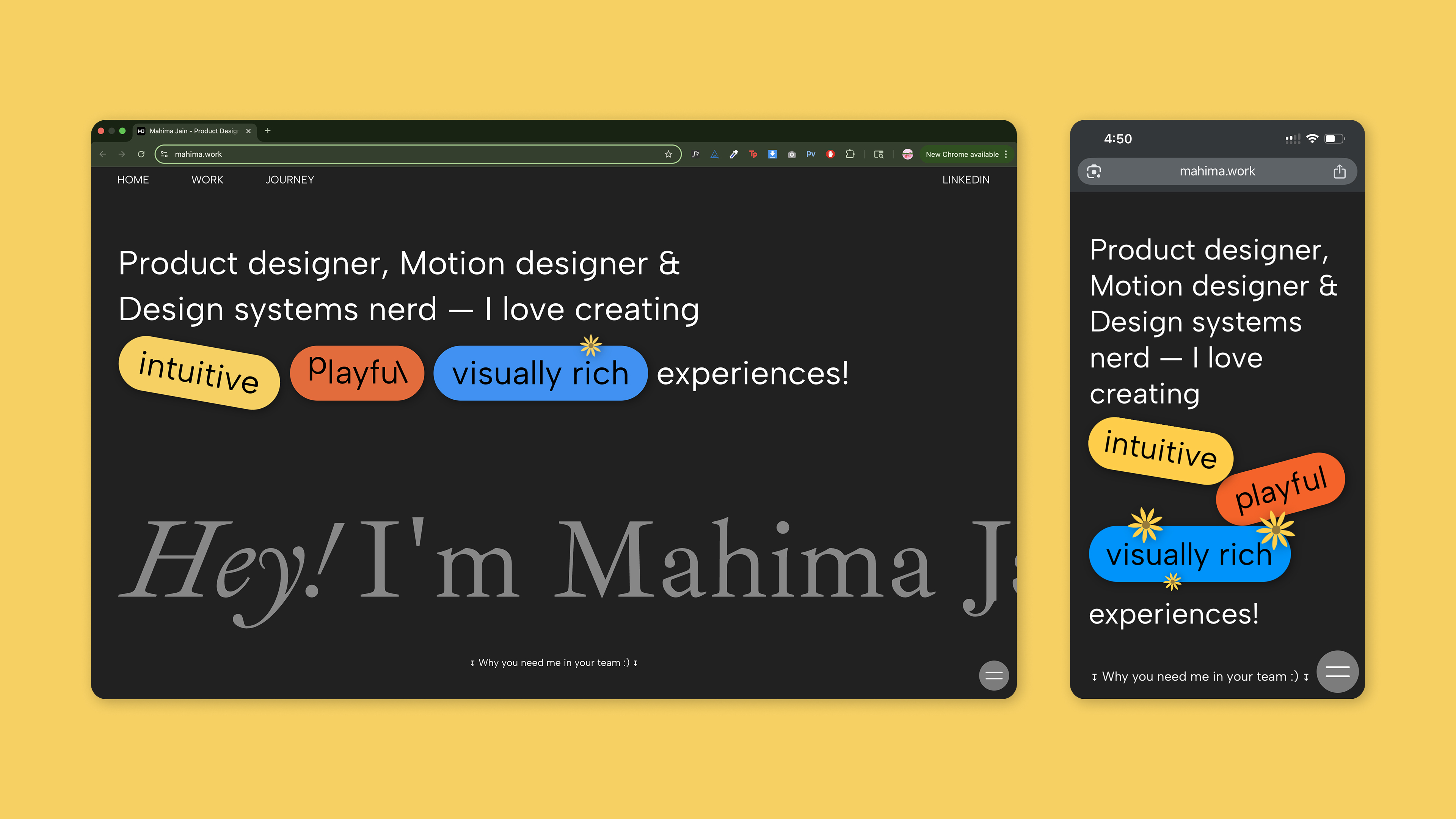Visit the LINKEDIN link

(x=965, y=180)
